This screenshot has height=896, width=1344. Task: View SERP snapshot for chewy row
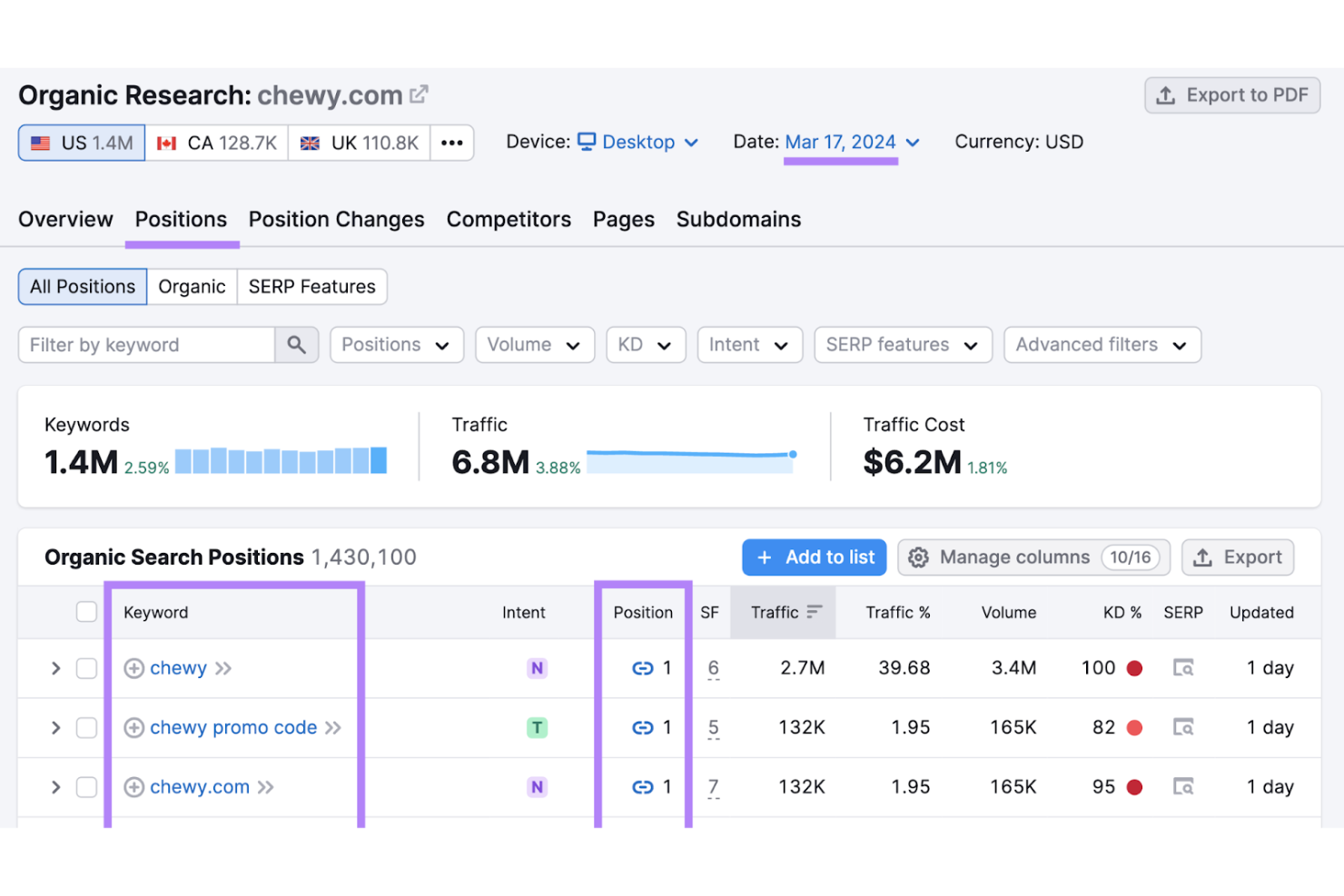coord(1183,668)
